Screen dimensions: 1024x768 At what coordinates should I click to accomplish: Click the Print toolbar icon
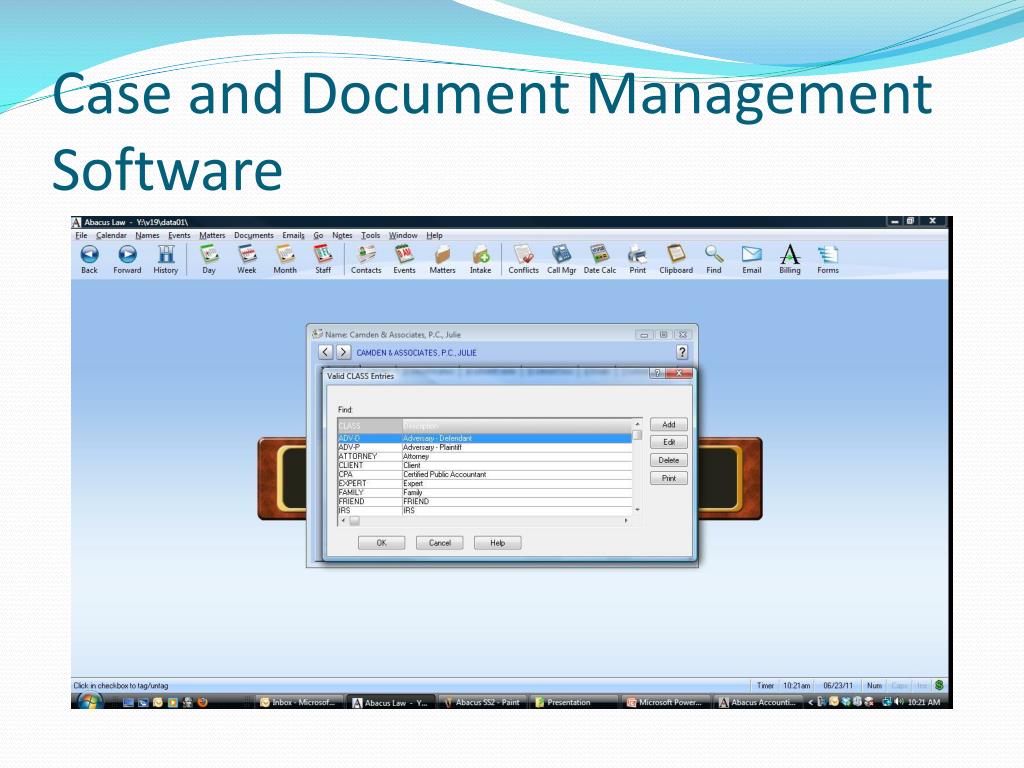point(637,259)
